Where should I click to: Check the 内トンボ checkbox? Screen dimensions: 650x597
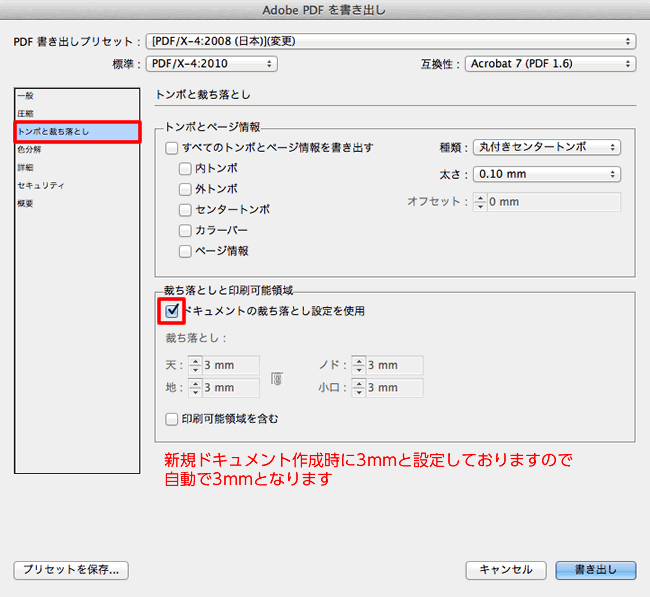(185, 169)
